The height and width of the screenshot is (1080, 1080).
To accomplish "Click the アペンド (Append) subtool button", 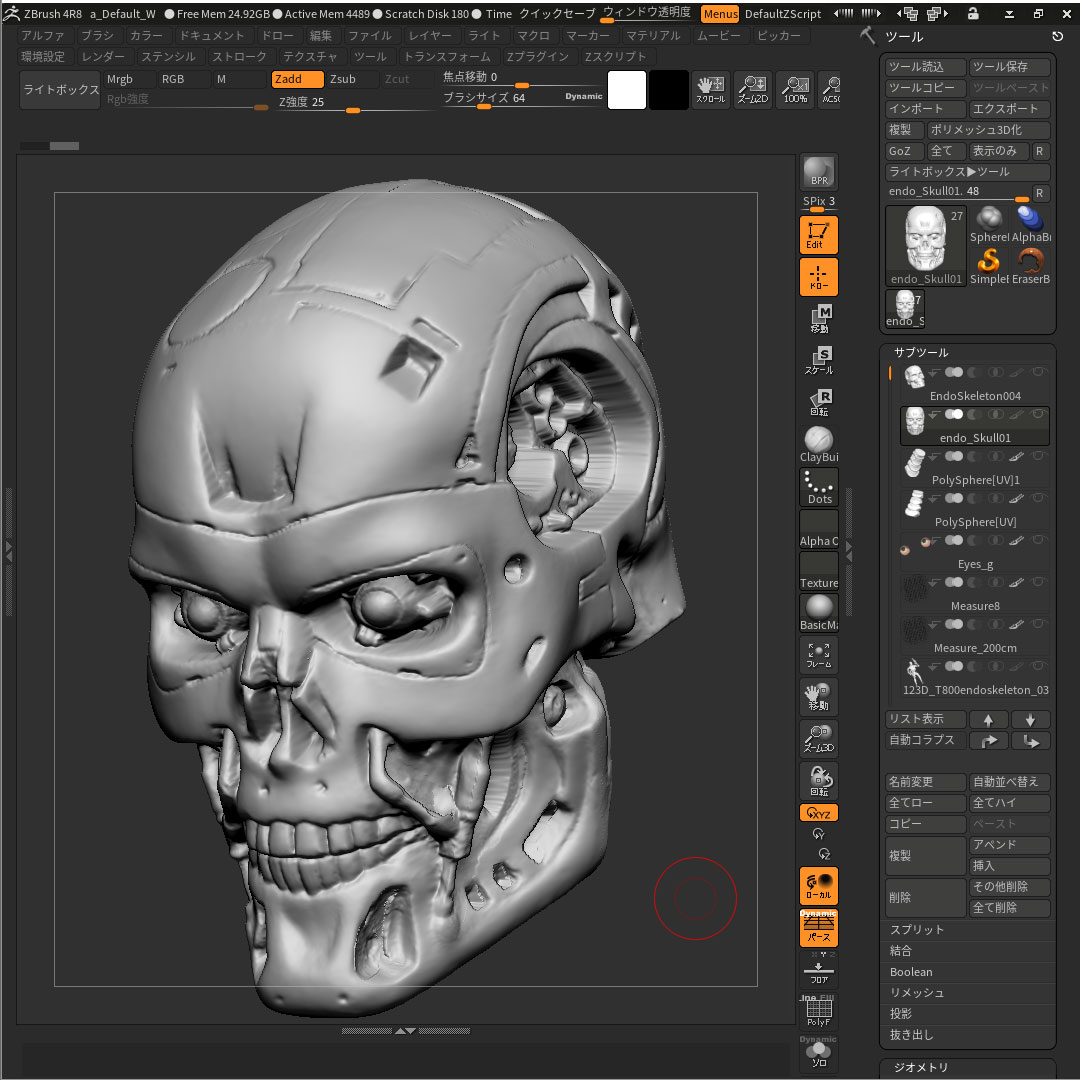I will click(1010, 845).
